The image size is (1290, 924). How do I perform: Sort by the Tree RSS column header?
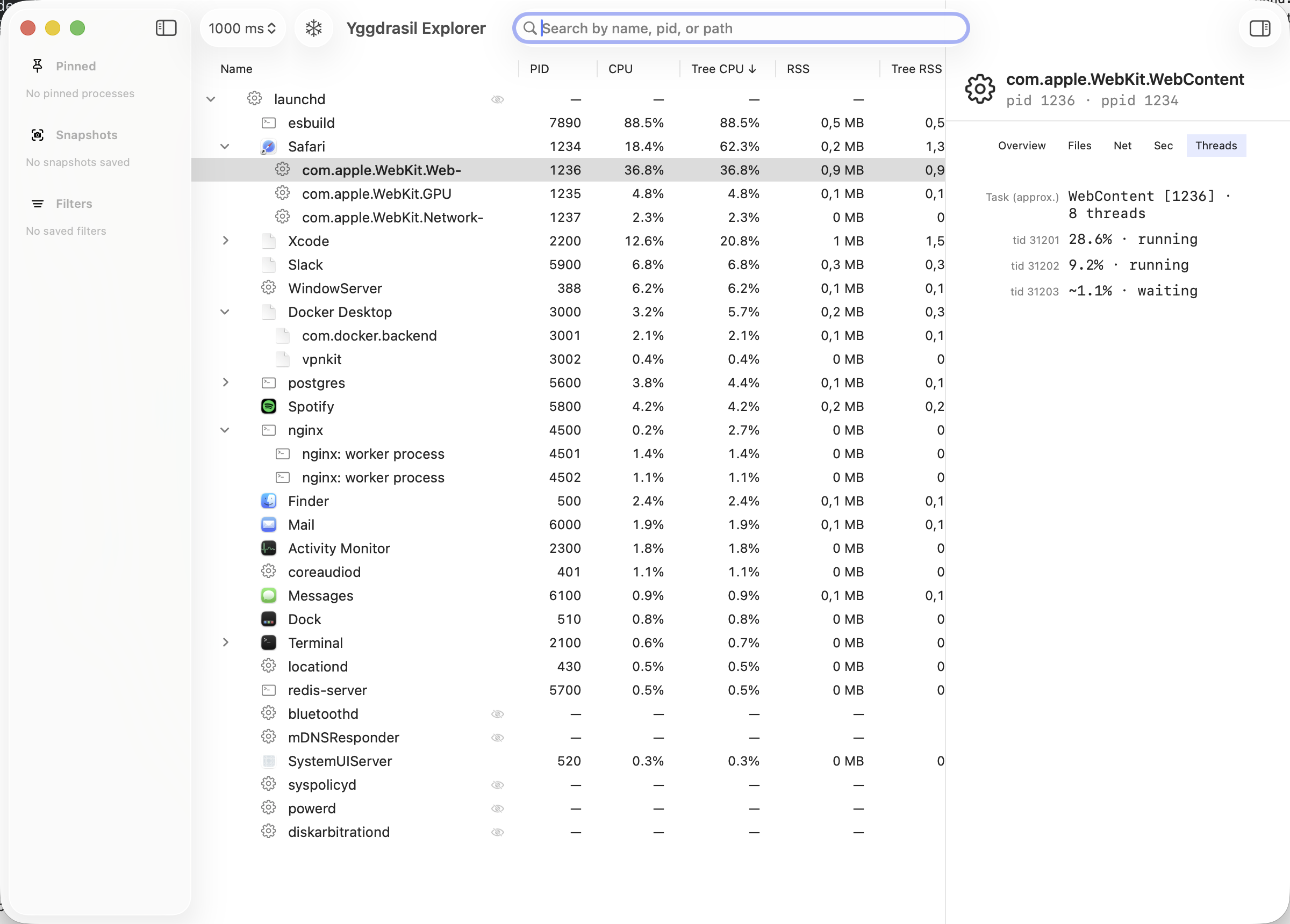916,69
